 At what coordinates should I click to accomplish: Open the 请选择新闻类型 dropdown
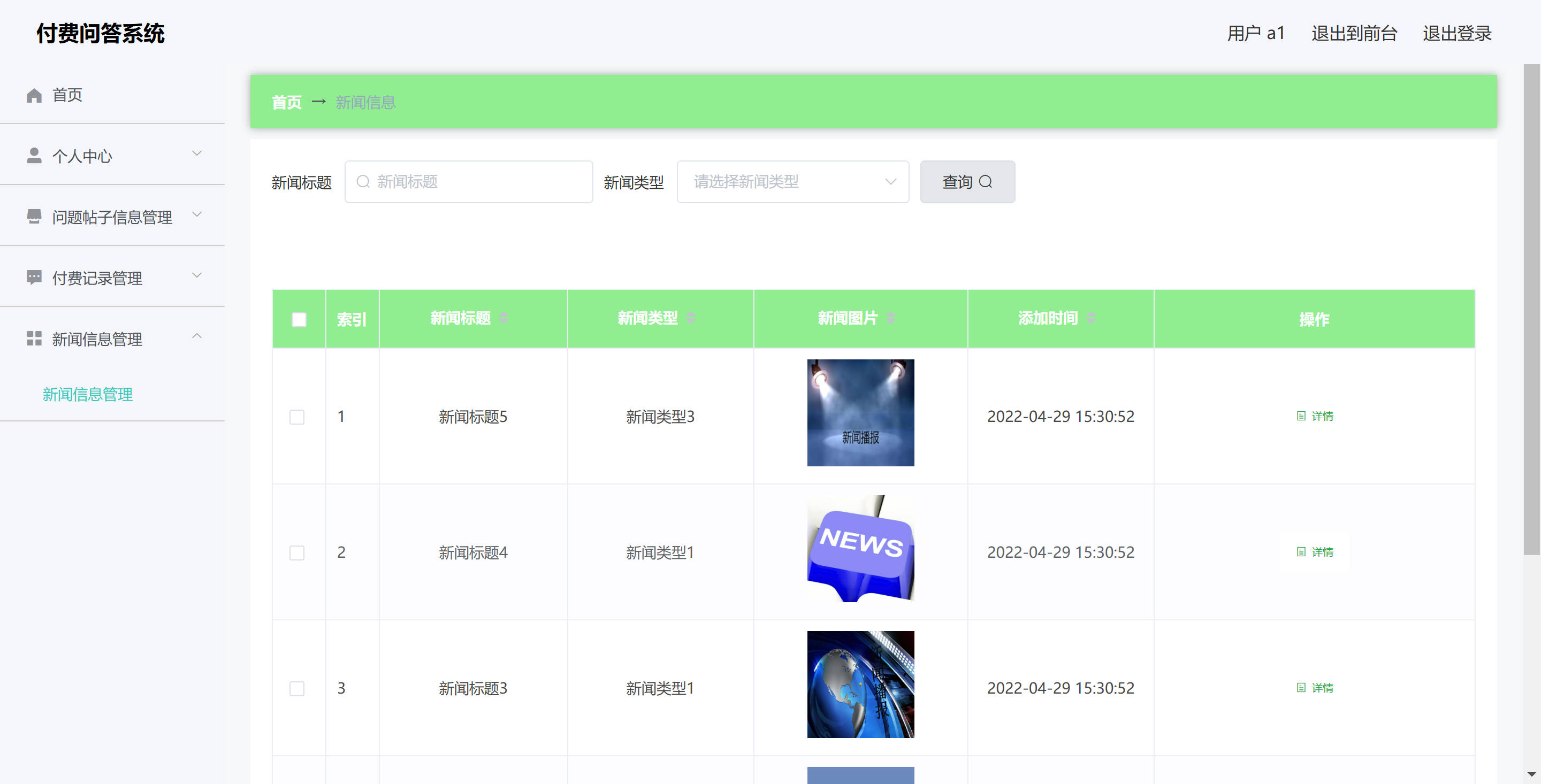pyautogui.click(x=792, y=182)
